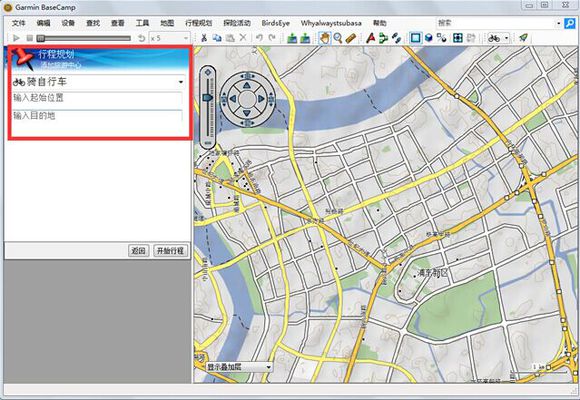Viewport: 580px width, 400px height.
Task: Click the playback loop/rewind icon
Action: pos(141,38)
